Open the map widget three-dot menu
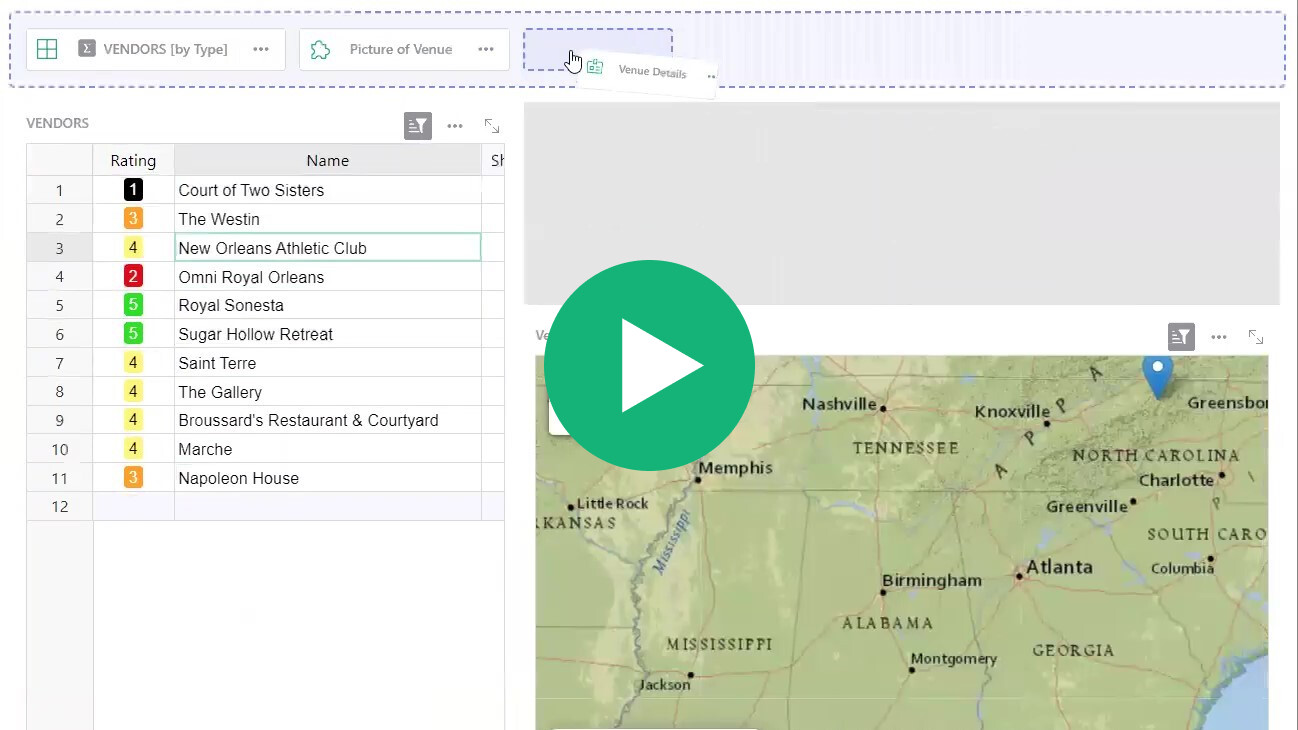The image size is (1298, 730). [1219, 337]
